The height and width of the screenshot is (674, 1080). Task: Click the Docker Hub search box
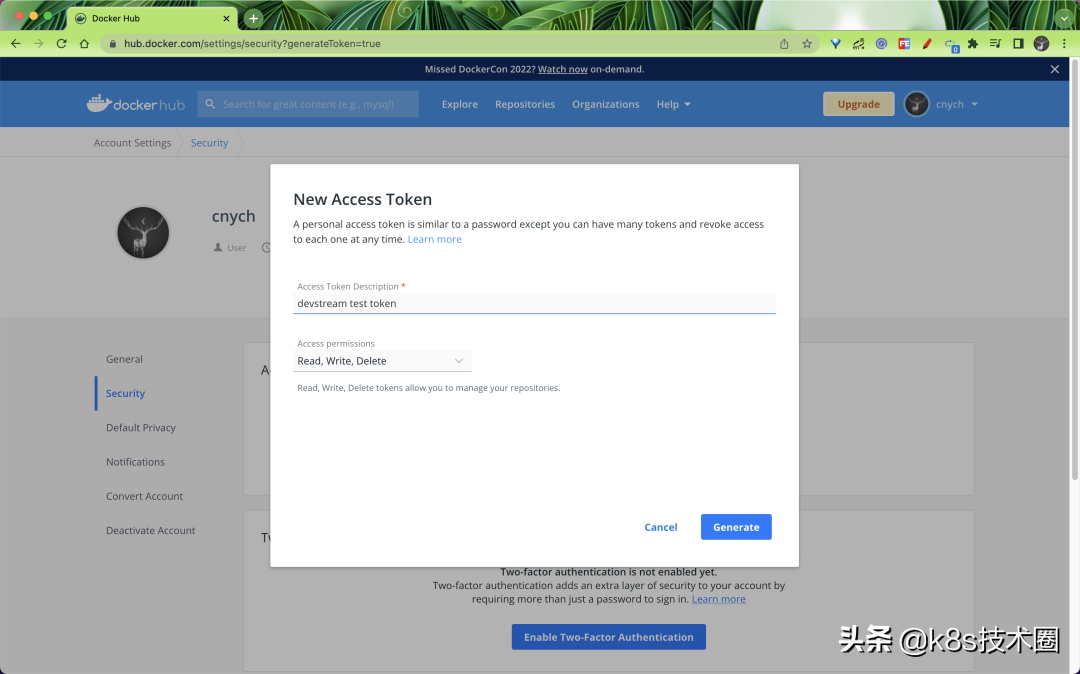tap(308, 104)
